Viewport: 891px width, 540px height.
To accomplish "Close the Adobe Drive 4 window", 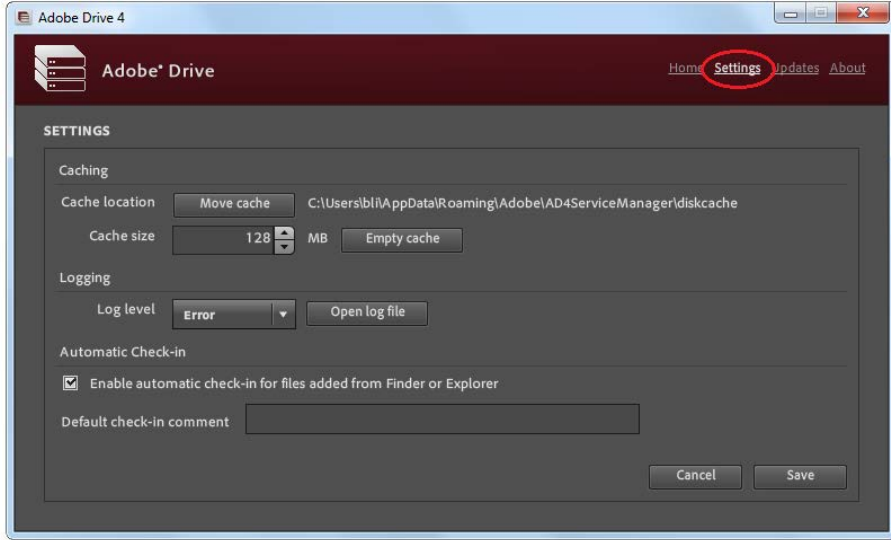I will click(x=863, y=13).
